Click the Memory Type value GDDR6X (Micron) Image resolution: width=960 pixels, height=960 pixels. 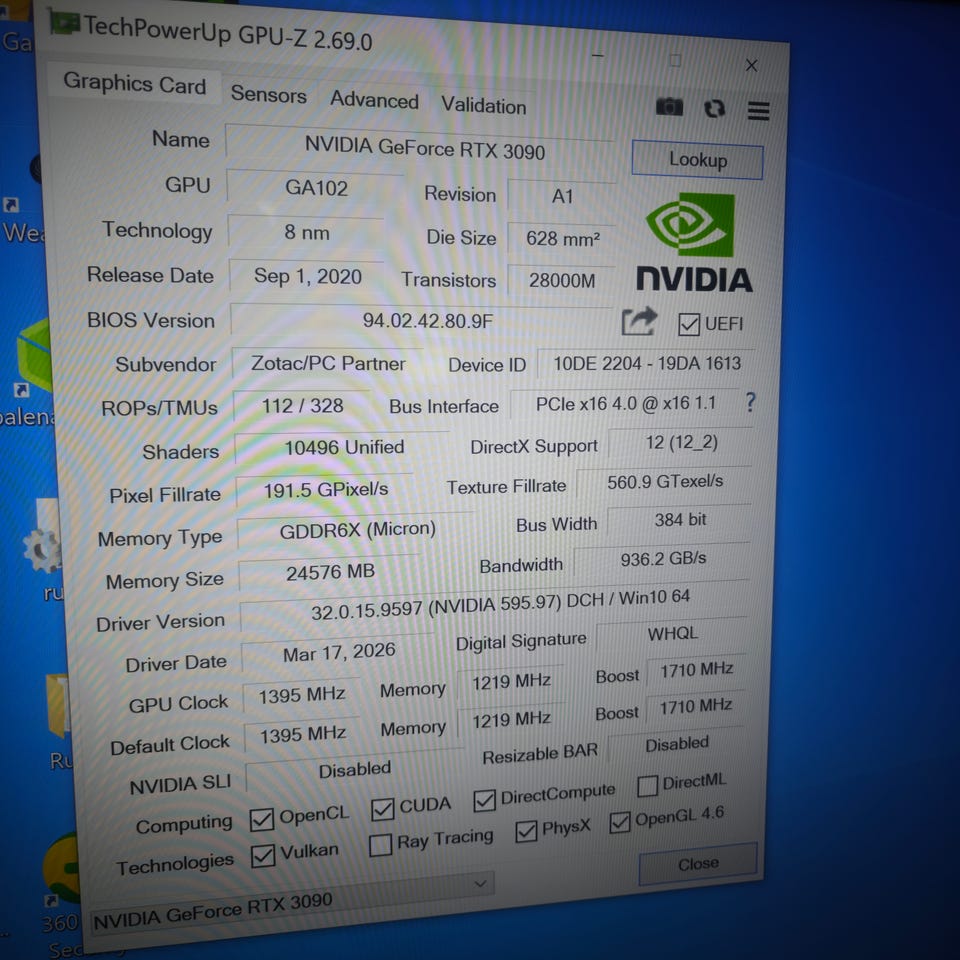(356, 530)
